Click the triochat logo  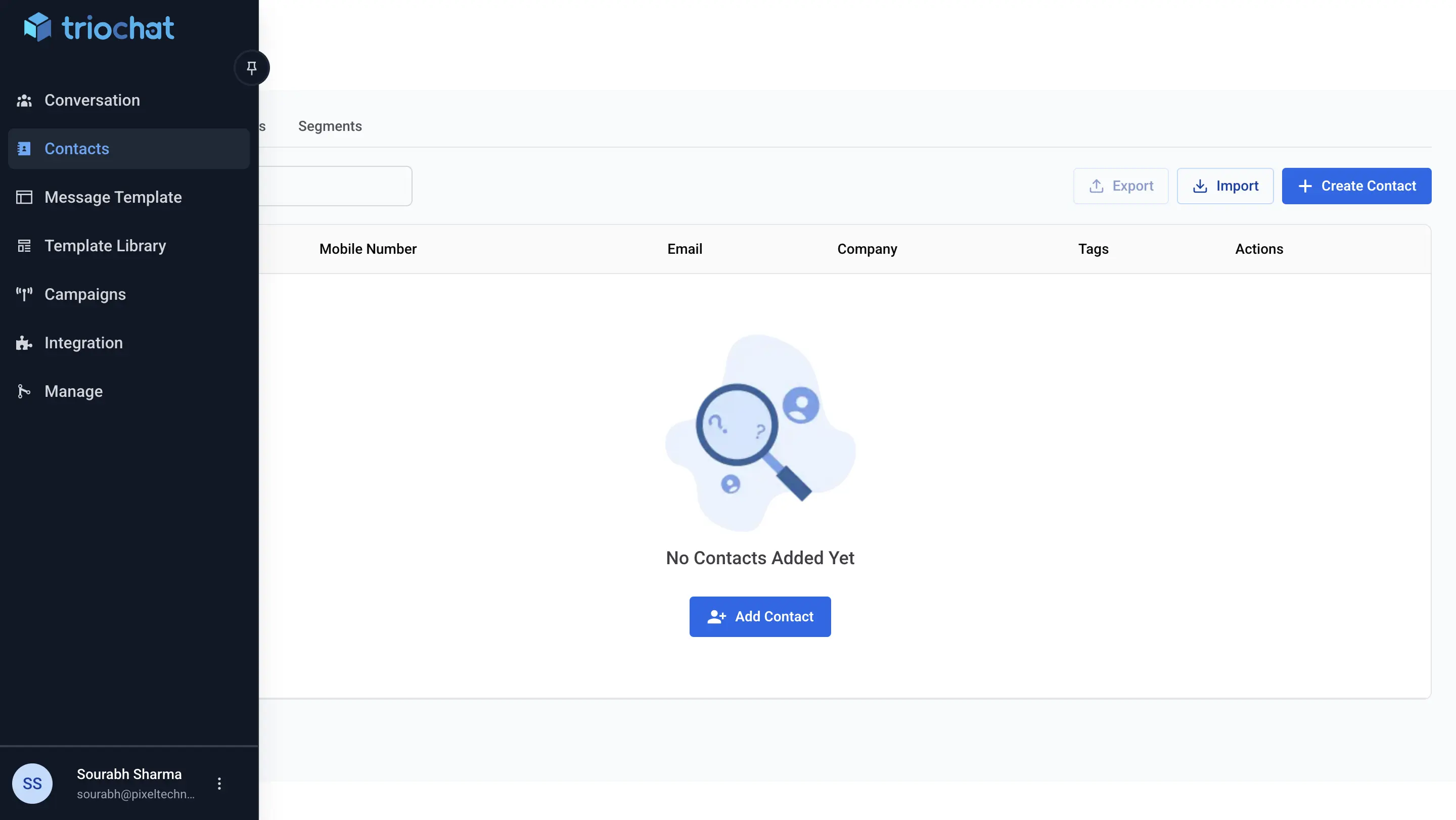(99, 27)
